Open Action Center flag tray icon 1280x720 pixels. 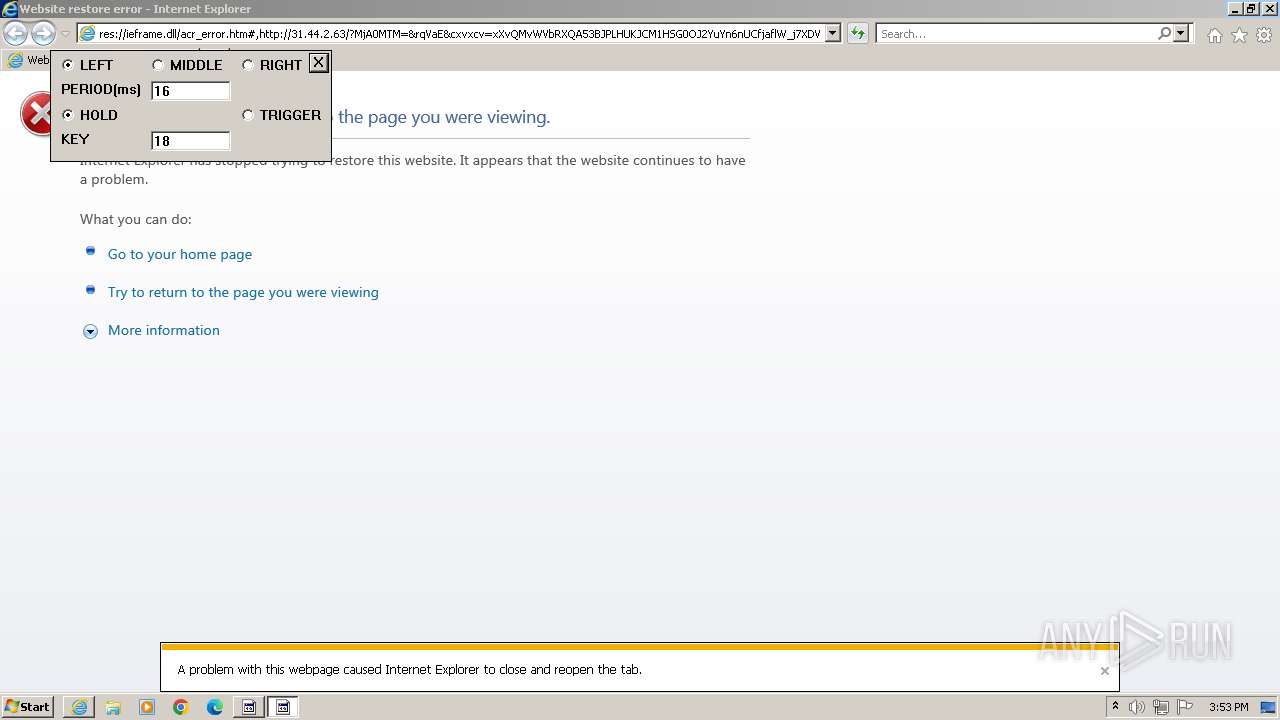coord(1185,707)
